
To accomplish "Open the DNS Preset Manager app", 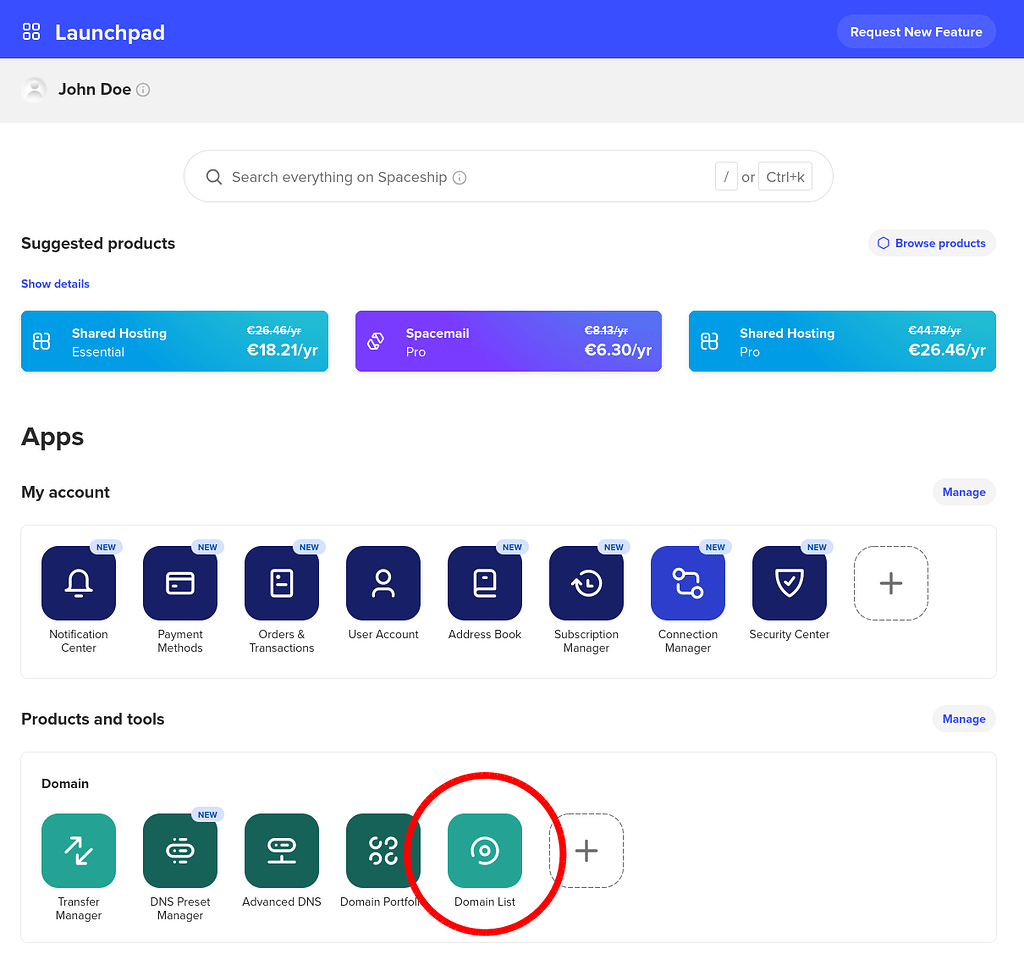I will coord(180,851).
